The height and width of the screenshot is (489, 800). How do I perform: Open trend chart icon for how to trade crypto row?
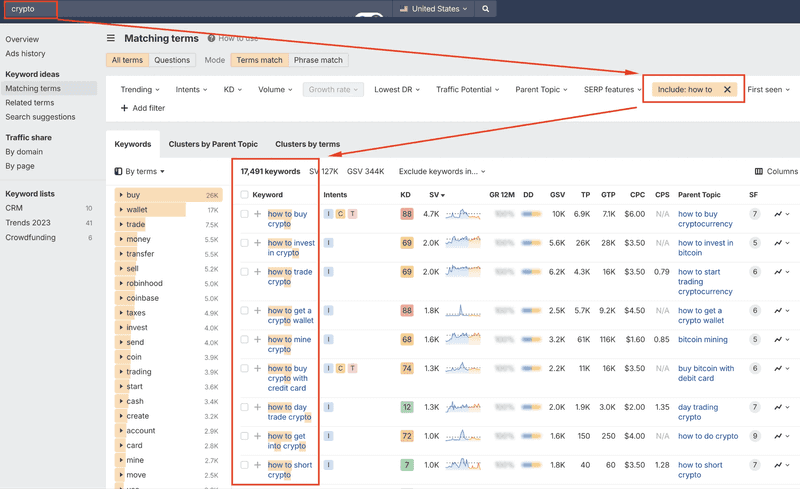coord(778,272)
